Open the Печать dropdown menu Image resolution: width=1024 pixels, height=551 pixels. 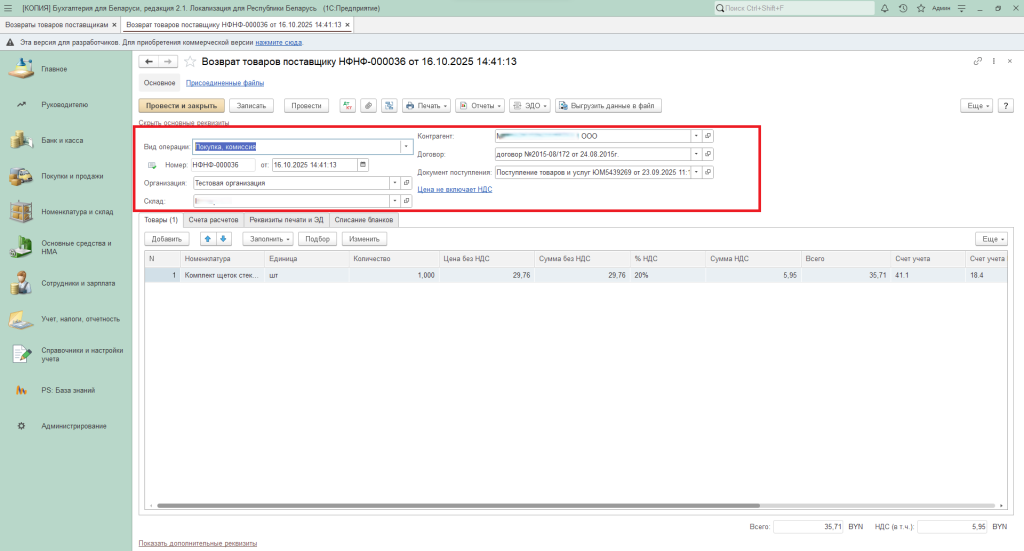click(426, 105)
